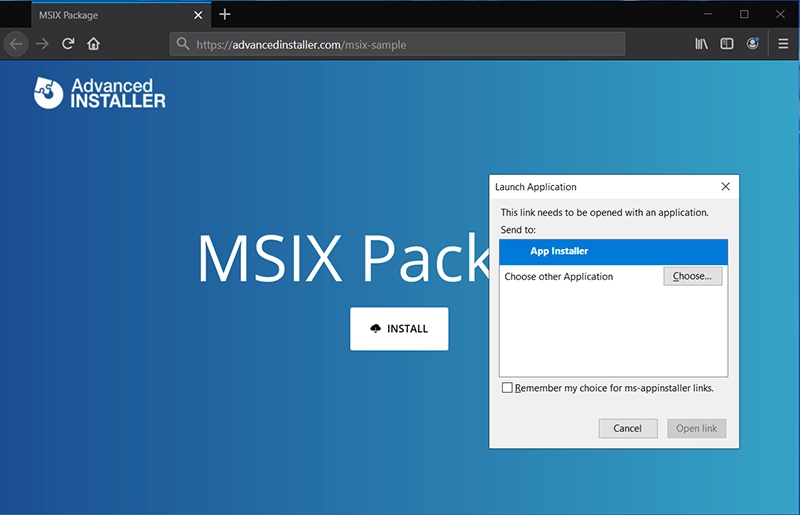800x515 pixels.
Task: Focus the URL address field
Action: click(397, 44)
